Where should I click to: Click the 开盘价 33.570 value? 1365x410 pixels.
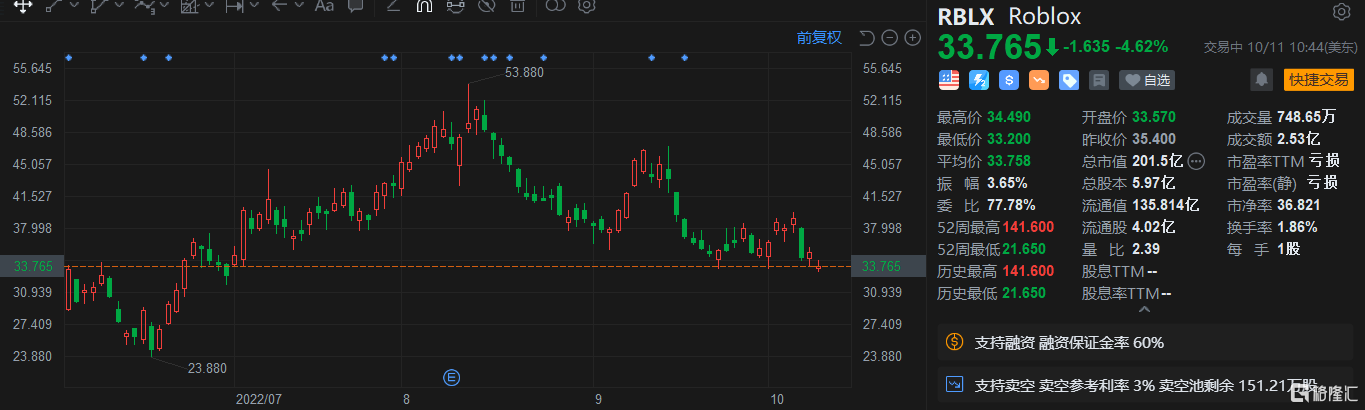(1156, 117)
